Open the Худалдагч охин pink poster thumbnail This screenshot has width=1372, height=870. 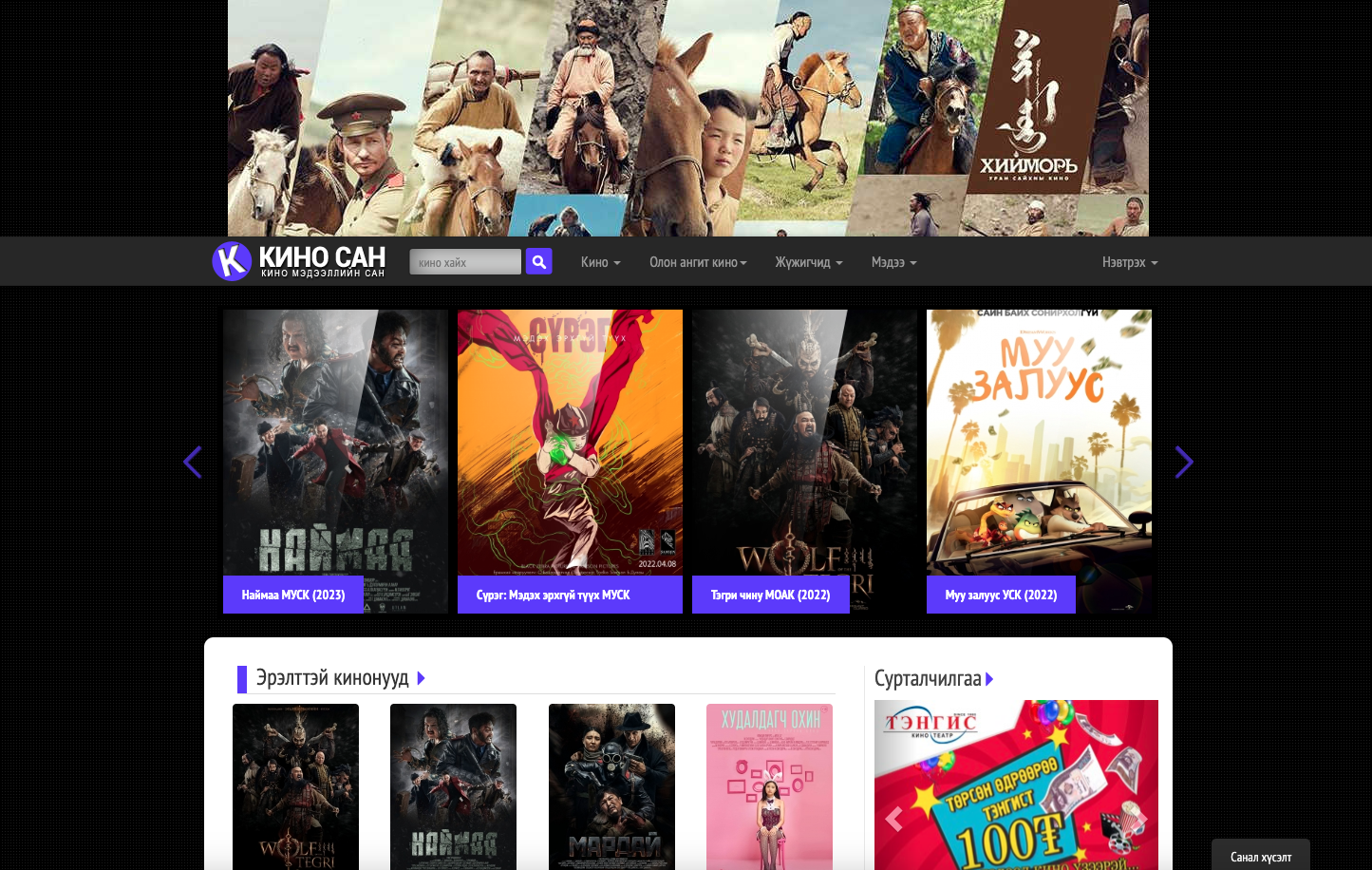click(x=769, y=786)
